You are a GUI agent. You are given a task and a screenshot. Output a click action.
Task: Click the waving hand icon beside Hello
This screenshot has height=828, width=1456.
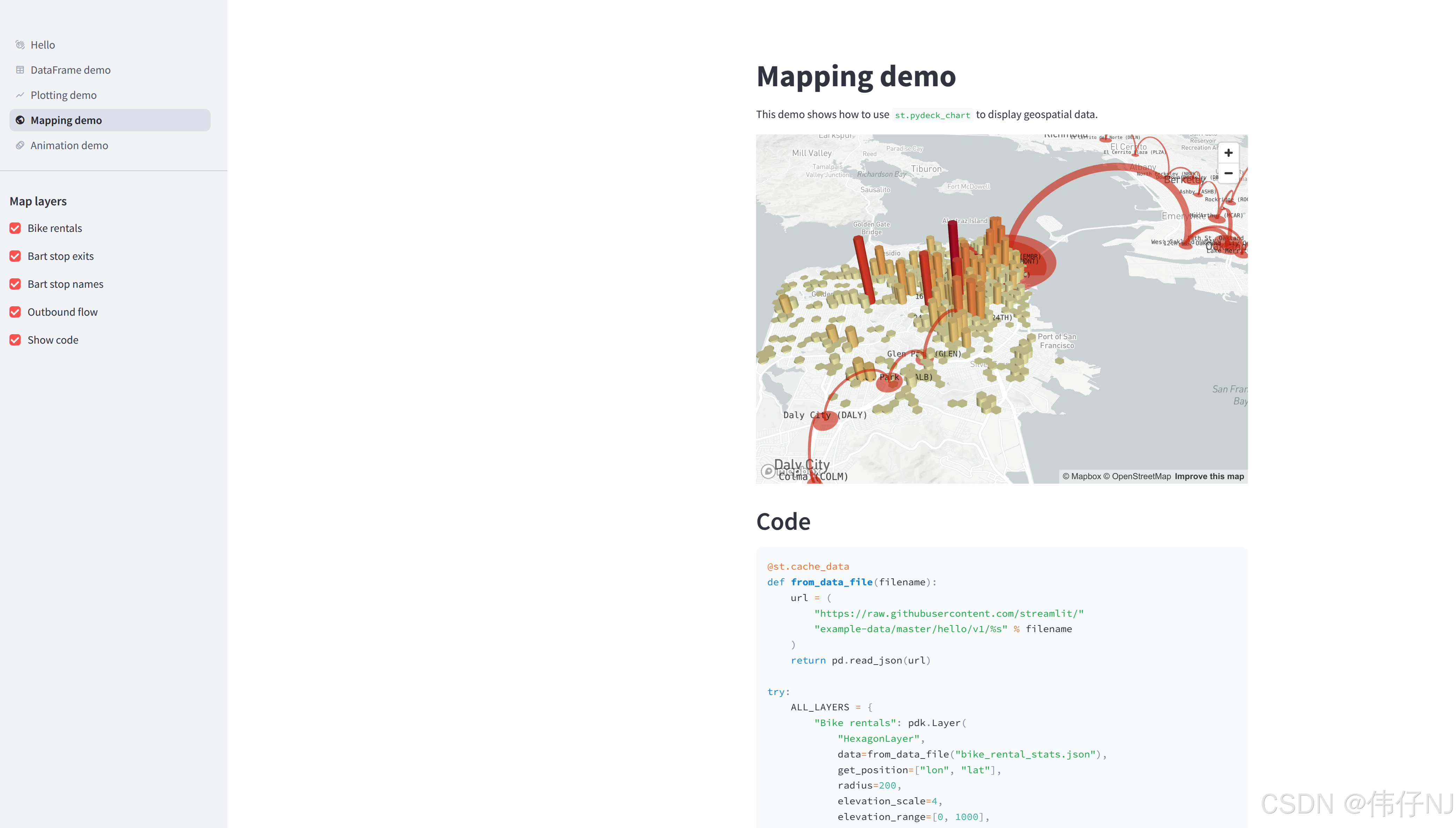pyautogui.click(x=20, y=44)
